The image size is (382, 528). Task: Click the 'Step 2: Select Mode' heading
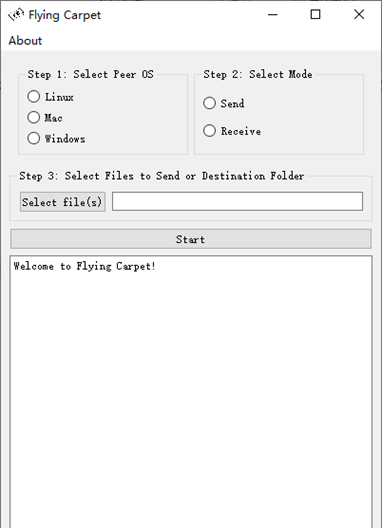[x=258, y=74]
